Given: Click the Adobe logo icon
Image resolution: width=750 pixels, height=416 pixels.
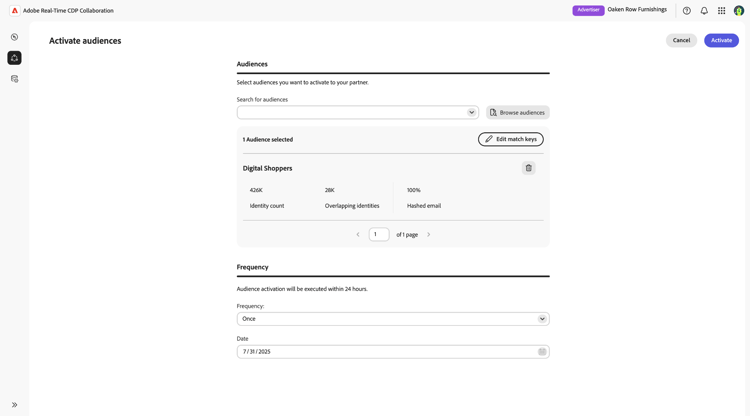Looking at the screenshot, I should pos(14,11).
